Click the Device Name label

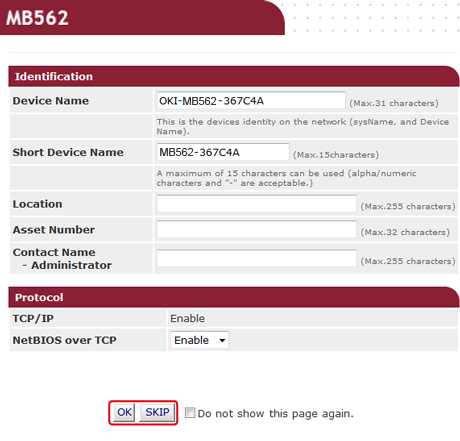pos(51,101)
